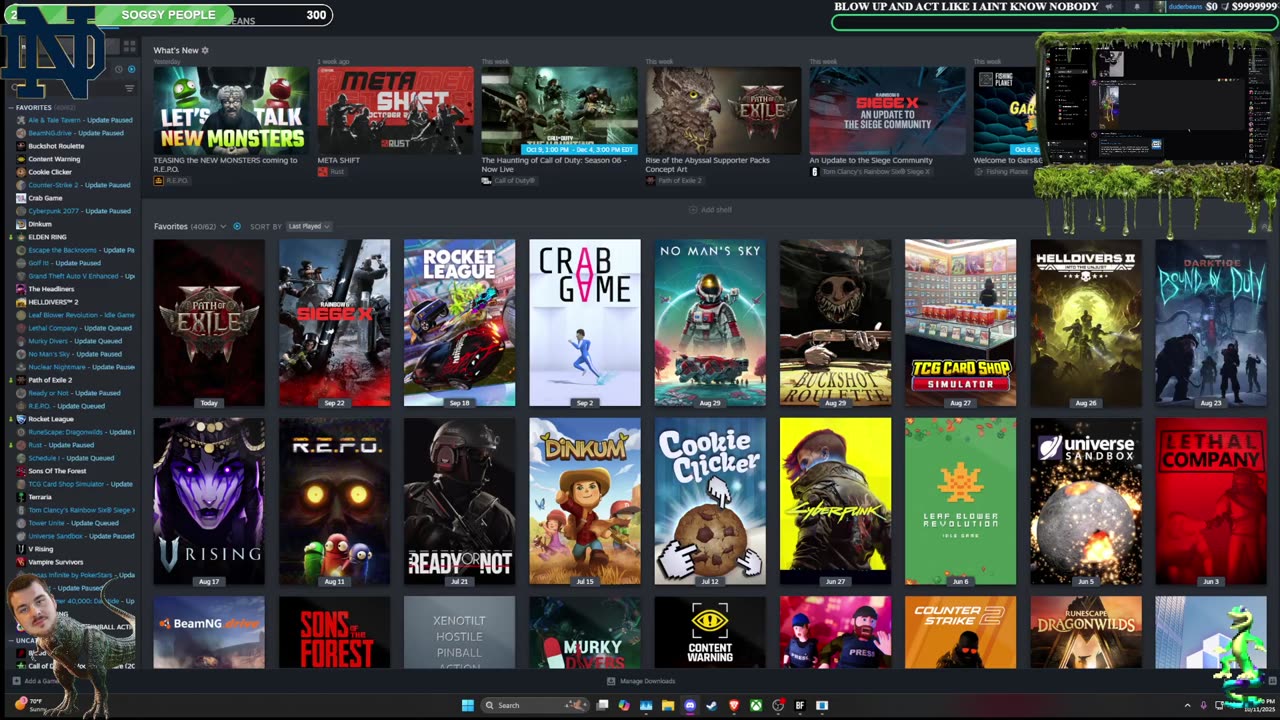This screenshot has height=720, width=1280.
Task: Open the Windows Start button
Action: coord(467,705)
